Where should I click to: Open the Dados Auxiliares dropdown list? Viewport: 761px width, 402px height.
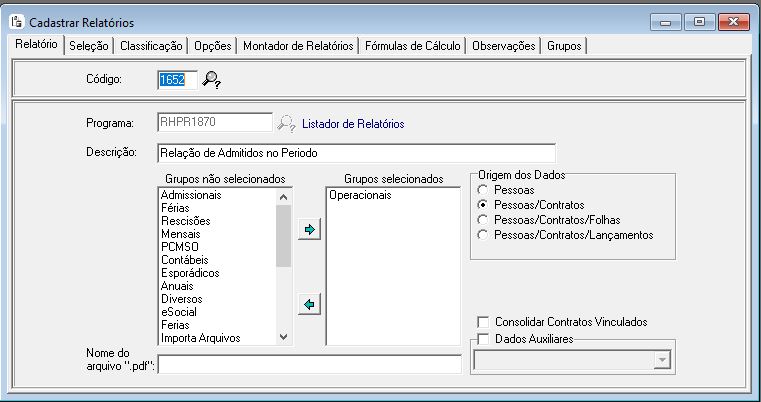tap(659, 361)
